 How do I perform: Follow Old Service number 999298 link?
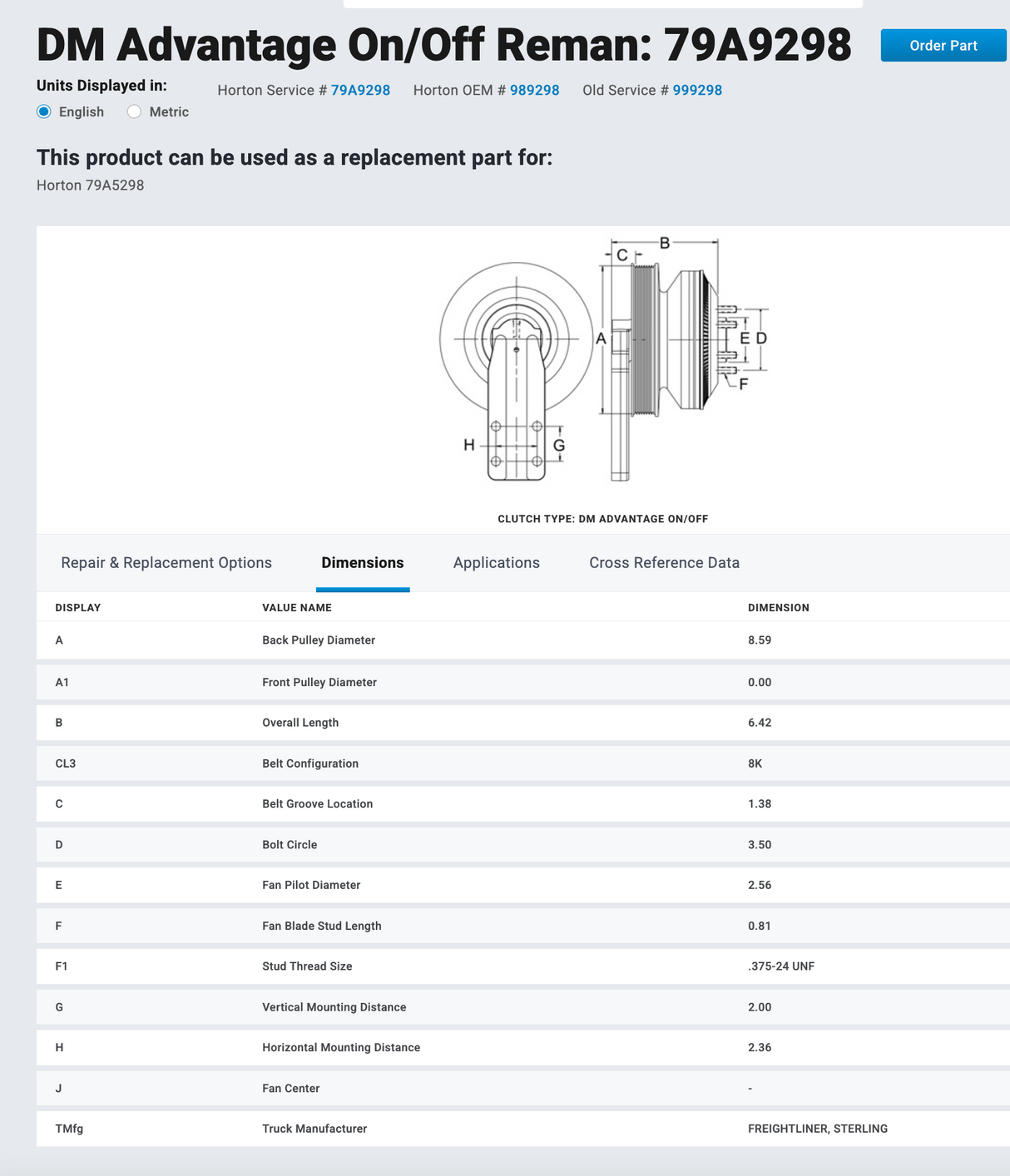coord(697,90)
